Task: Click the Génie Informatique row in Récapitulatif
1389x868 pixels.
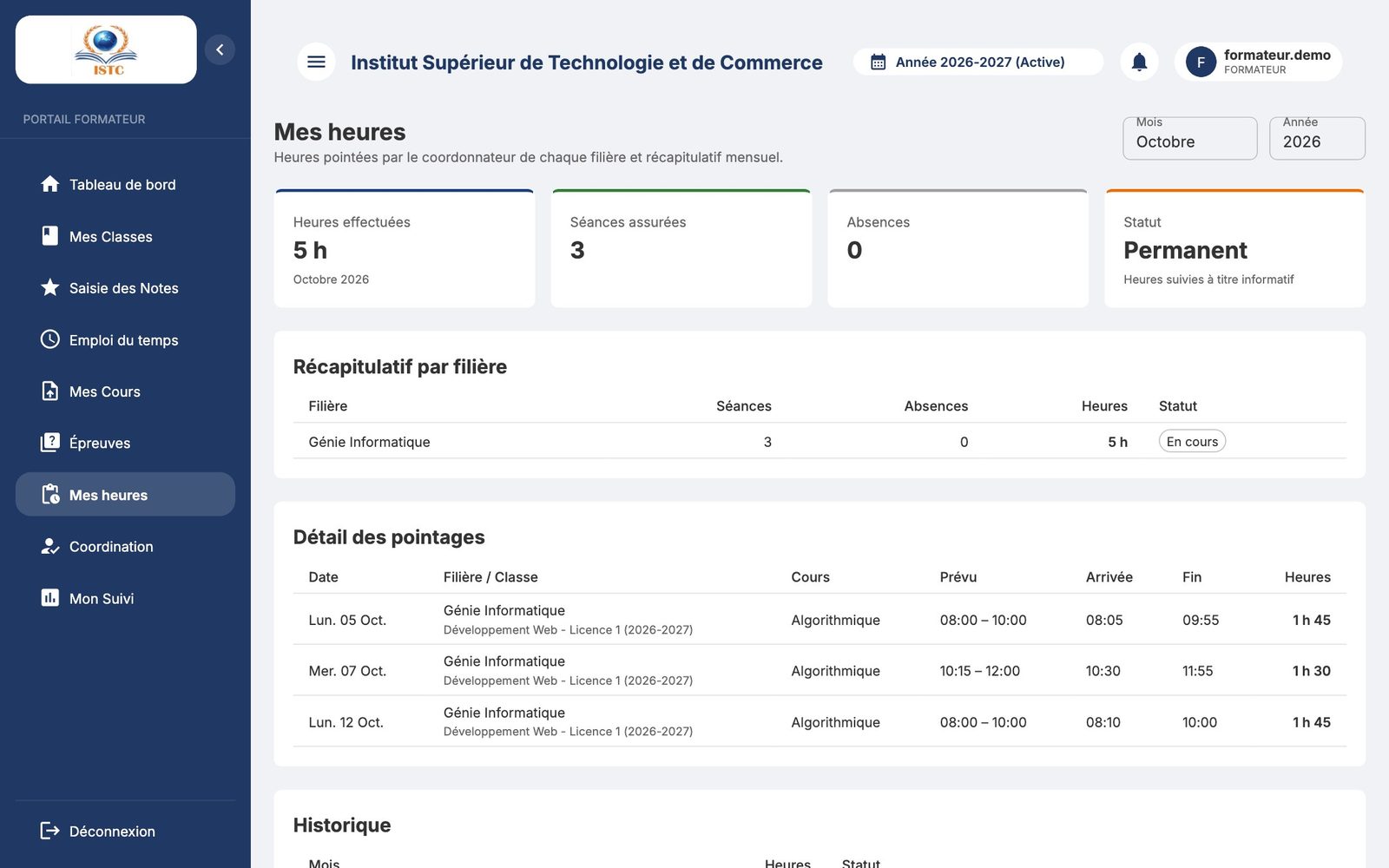Action: 820,441
